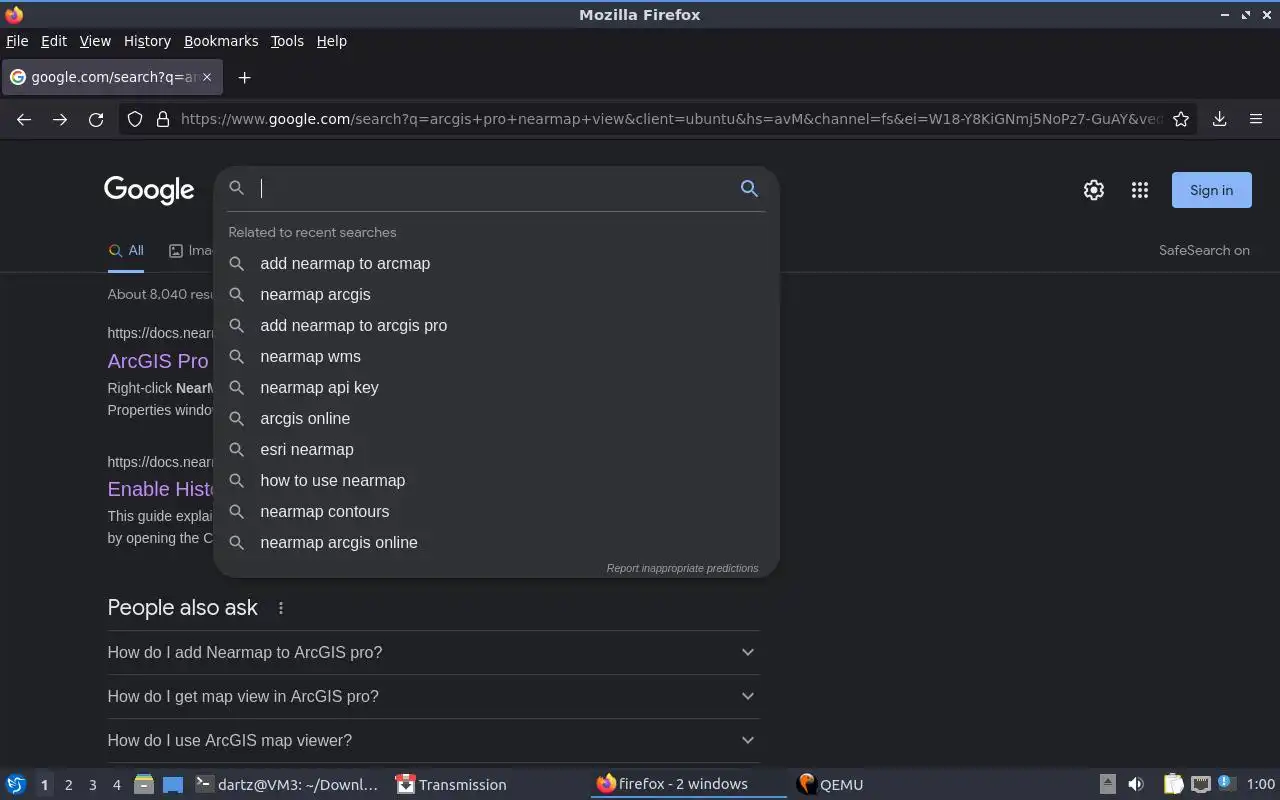Open the Edit menu
1280x800 pixels.
tap(54, 41)
